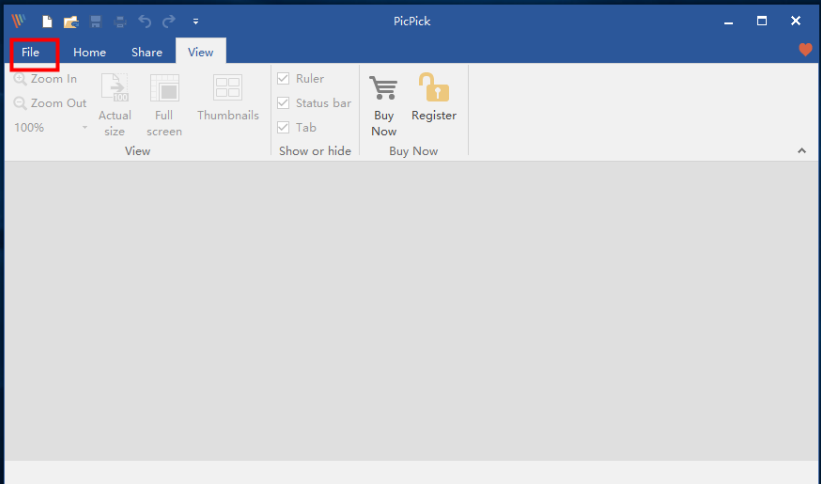Toggle the Status bar checkbox
This screenshot has height=484, width=821.
283,103
